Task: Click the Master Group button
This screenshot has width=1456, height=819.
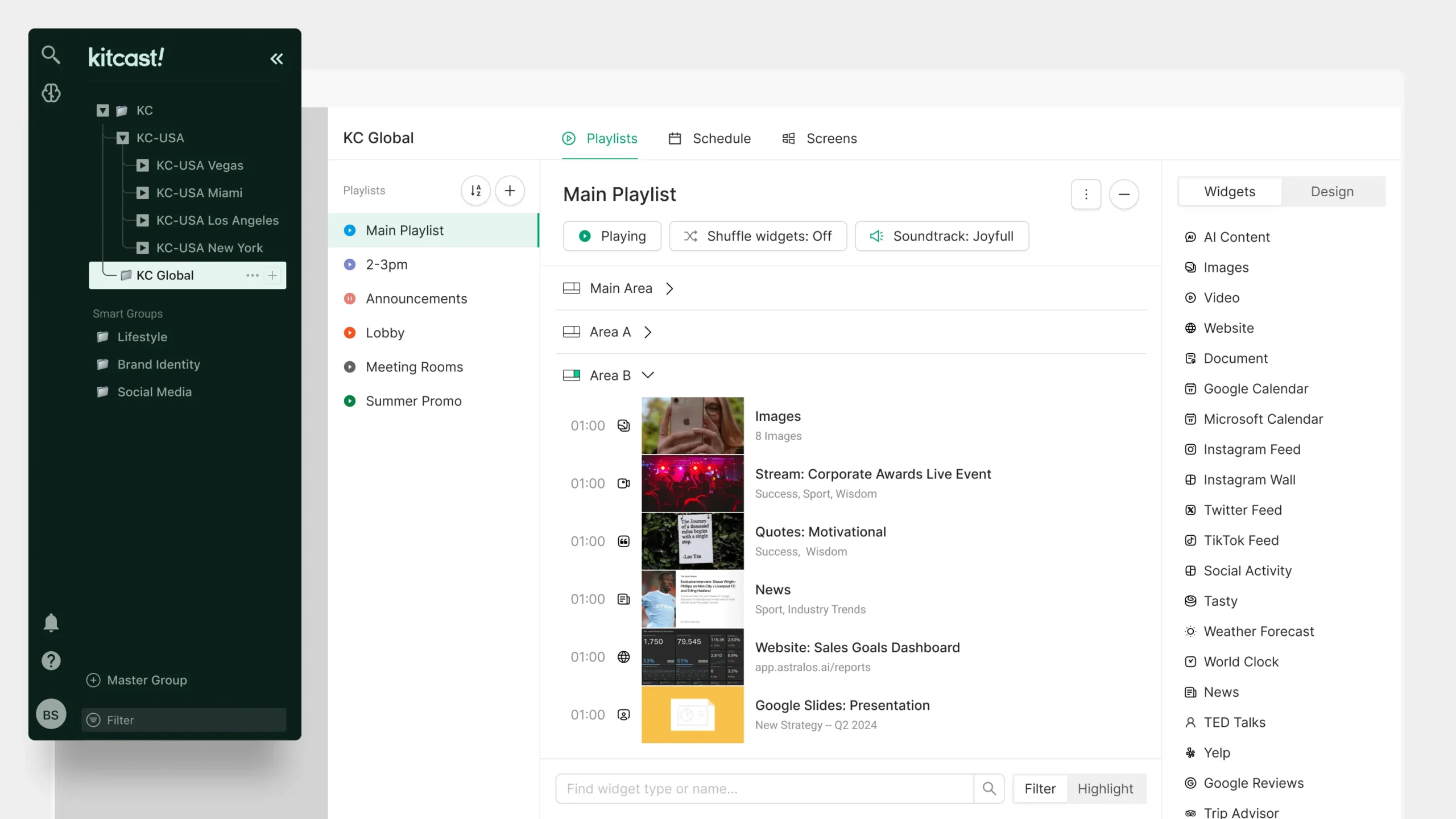Action: tap(136, 680)
